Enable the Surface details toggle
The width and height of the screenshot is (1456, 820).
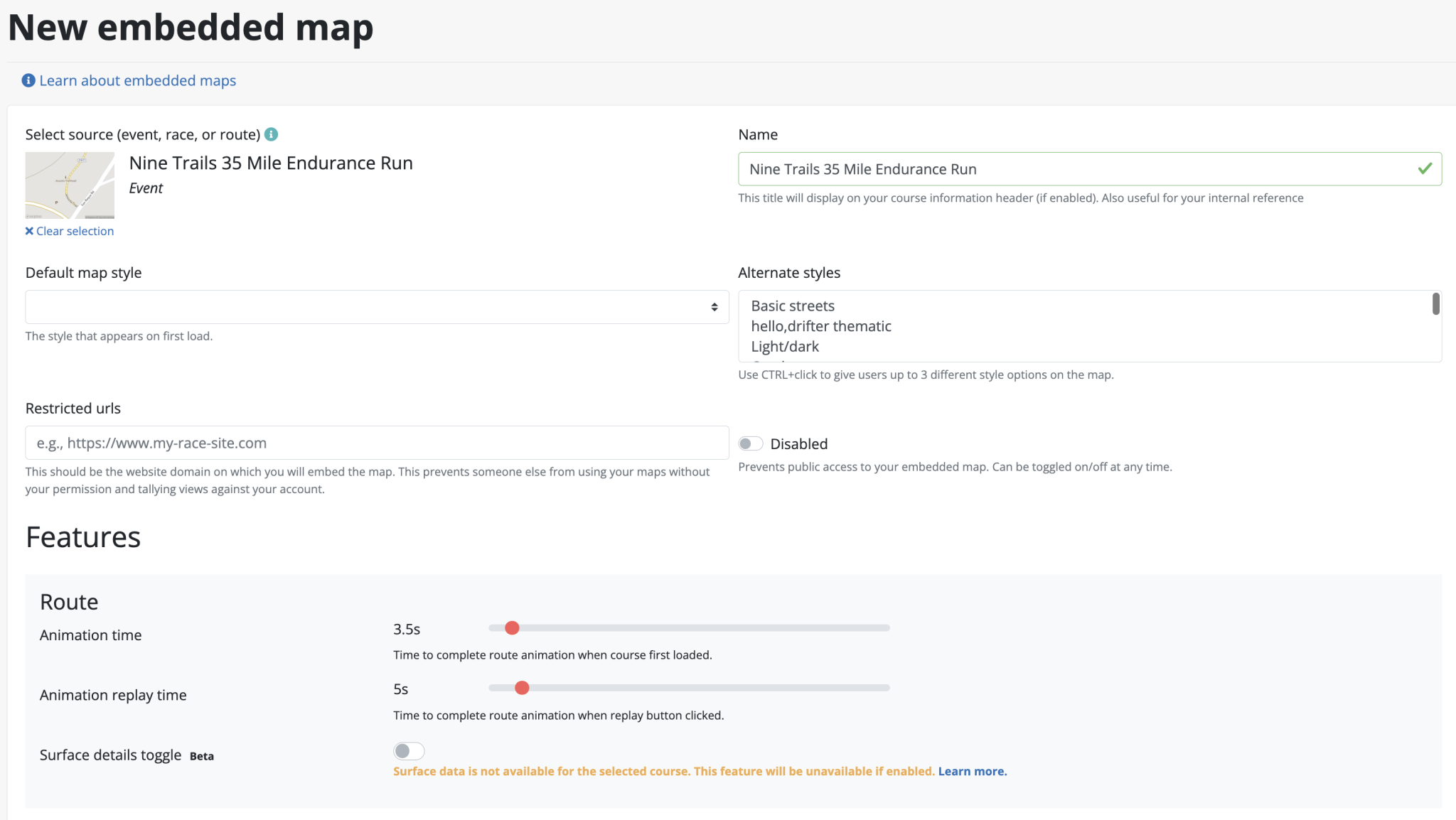409,751
